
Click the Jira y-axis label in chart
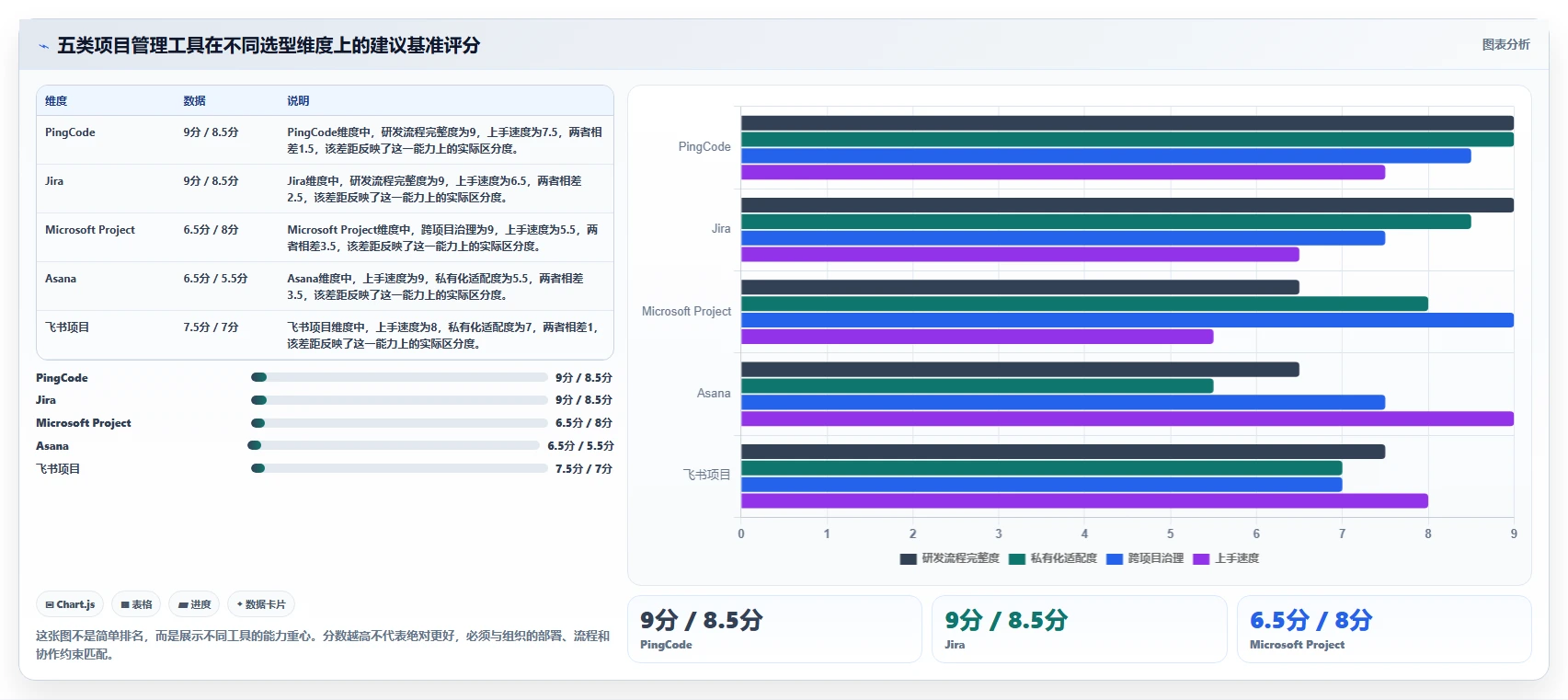pyautogui.click(x=721, y=229)
